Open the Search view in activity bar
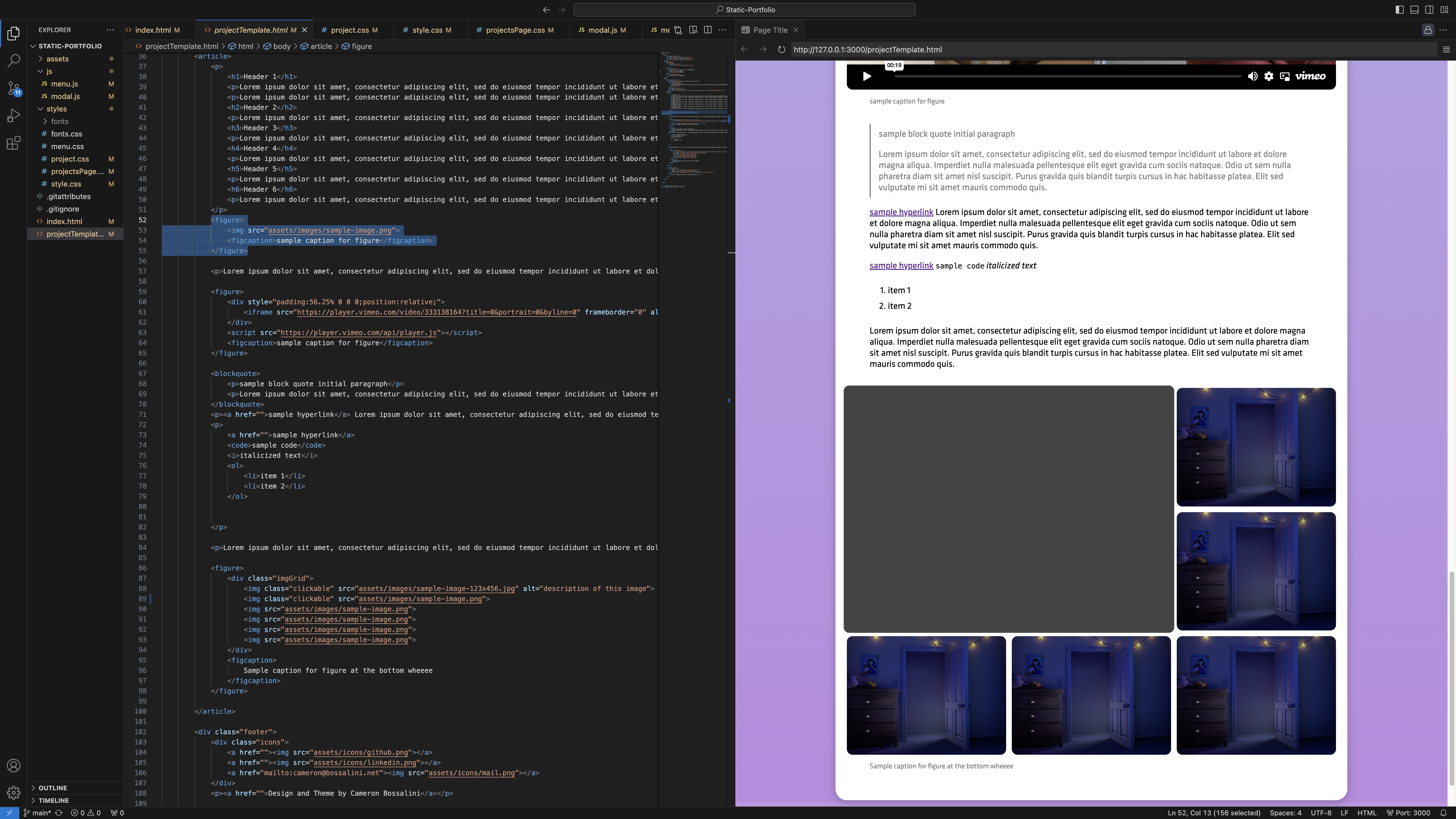This screenshot has width=1456, height=819. 14,61
